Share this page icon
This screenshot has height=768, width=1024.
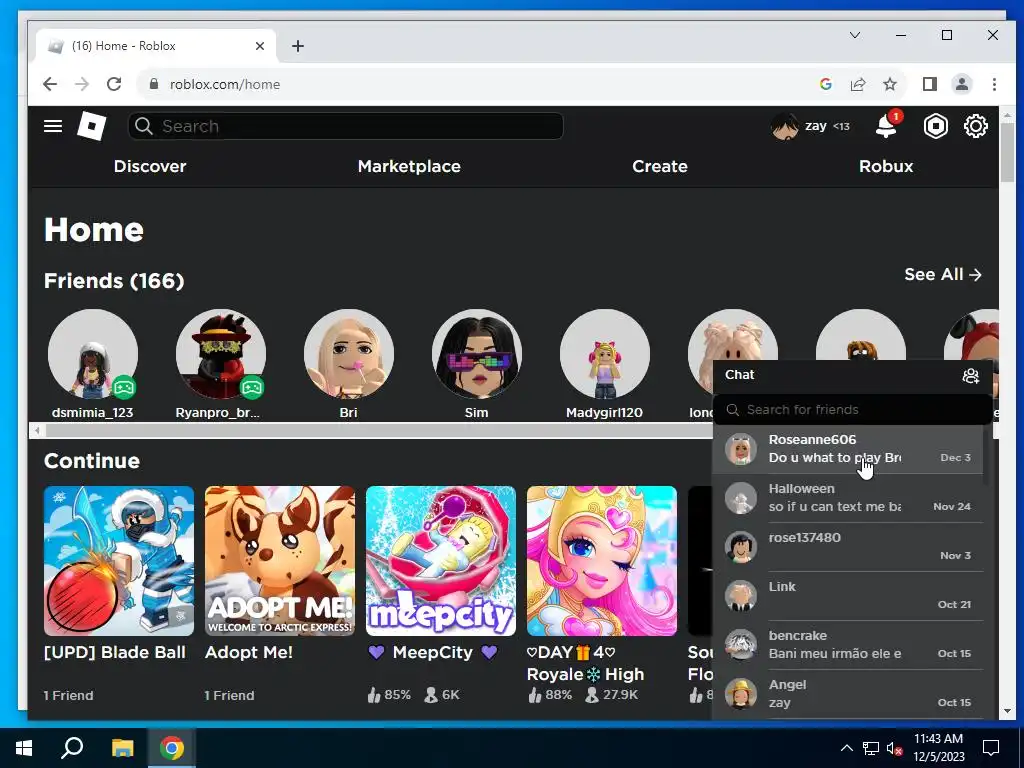coord(857,84)
